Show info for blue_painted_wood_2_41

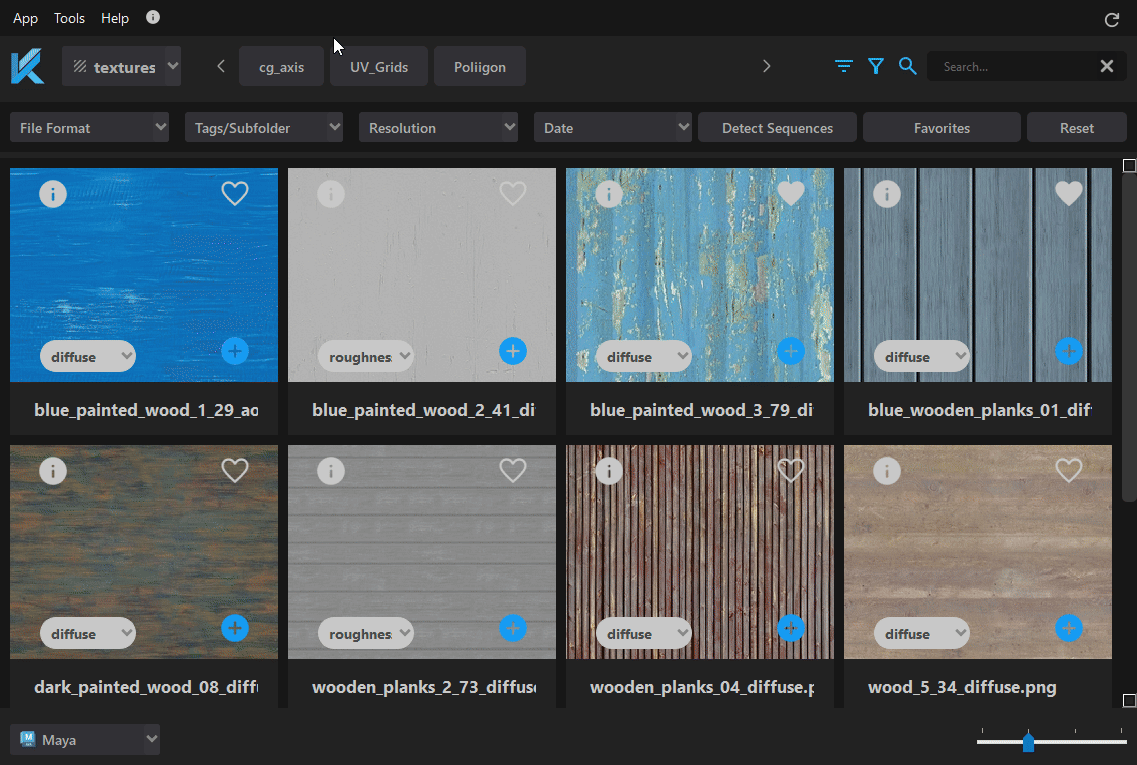[331, 194]
